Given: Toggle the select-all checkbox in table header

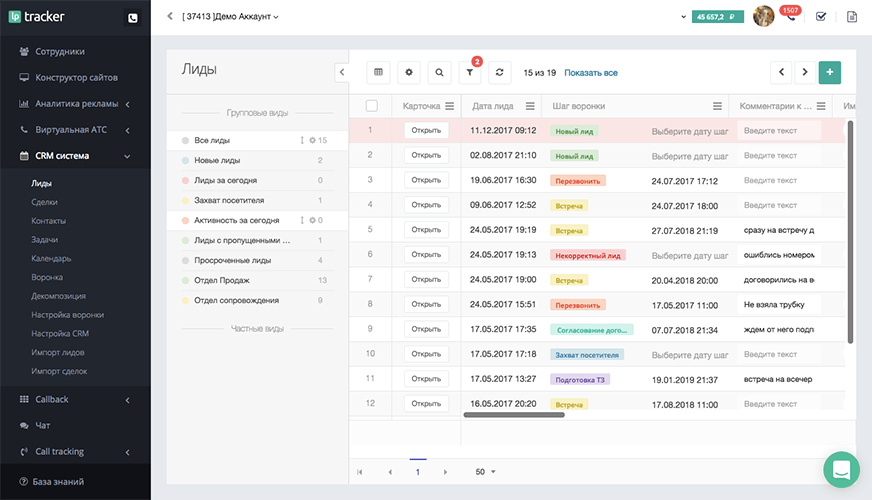Looking at the screenshot, I should point(371,106).
